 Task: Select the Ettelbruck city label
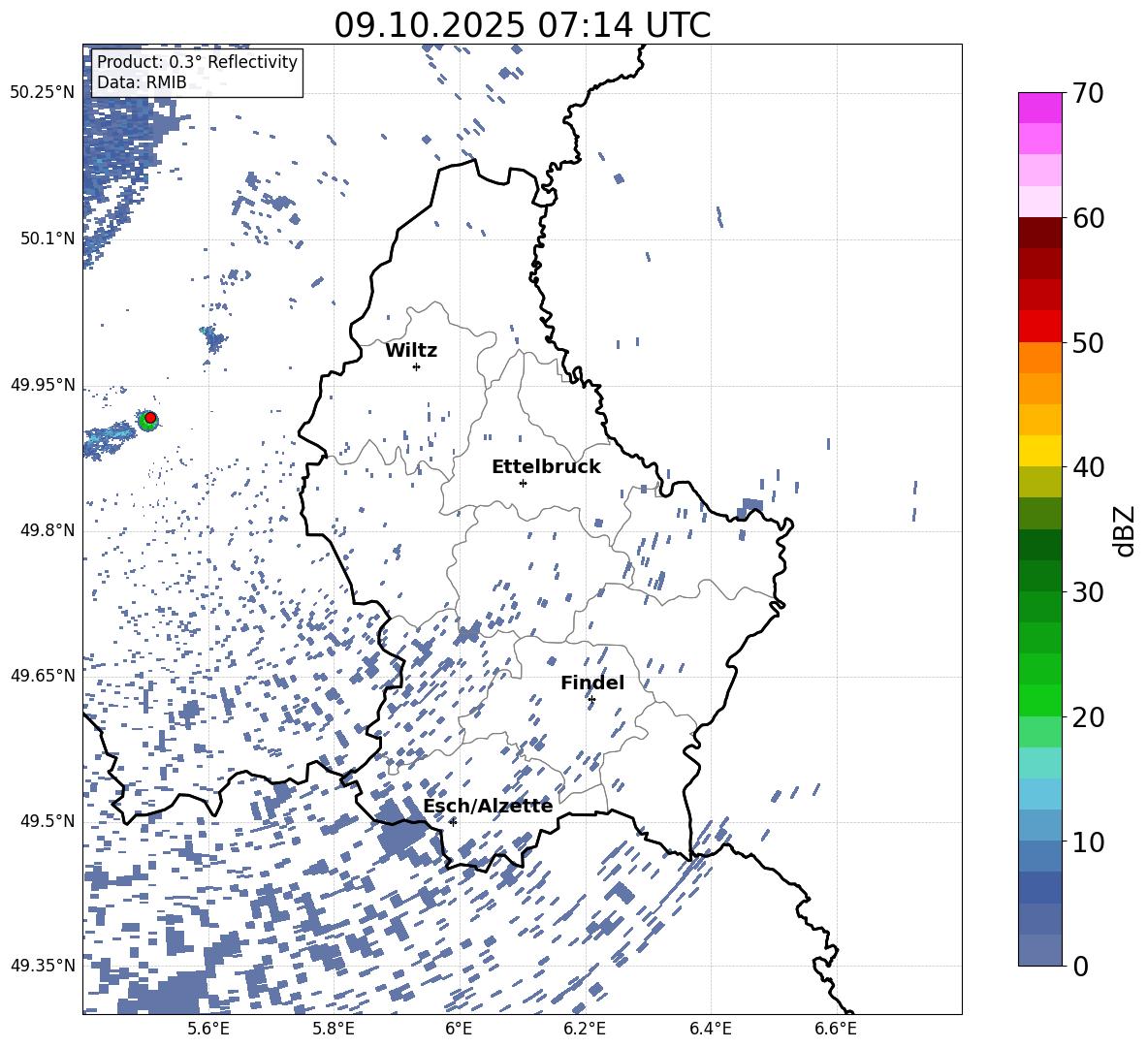(546, 467)
